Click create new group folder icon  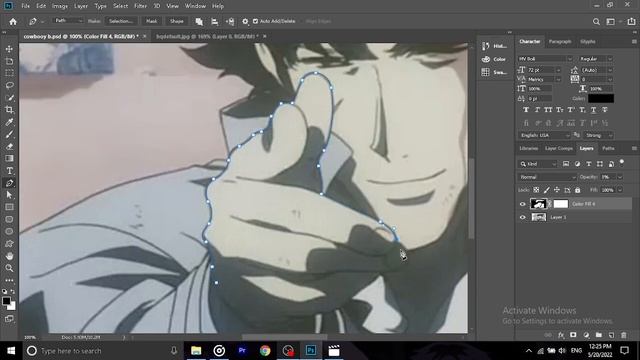point(598,335)
